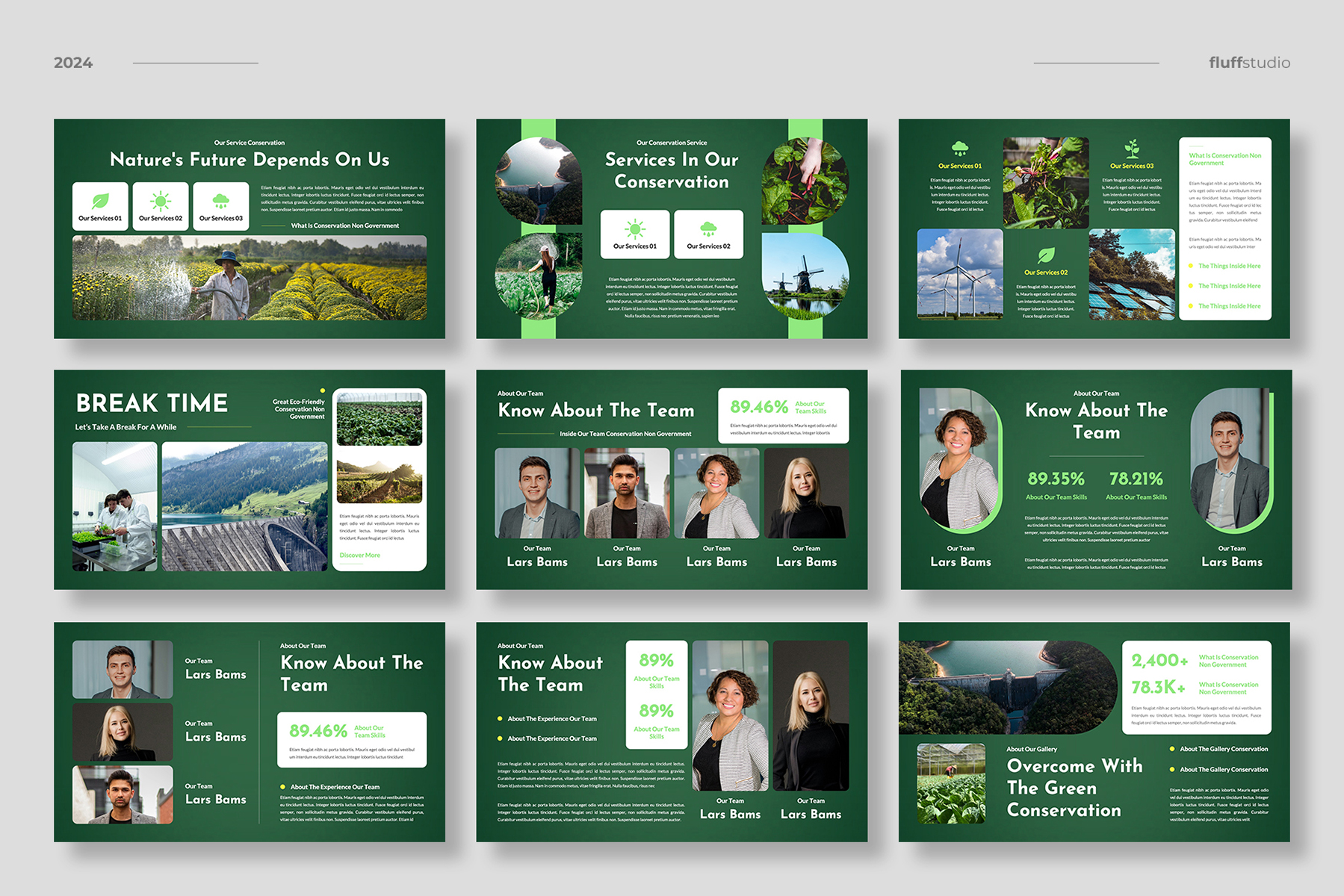Select the lab scientists photo in Break Time slide
The height and width of the screenshot is (896, 1344).
coord(115,506)
